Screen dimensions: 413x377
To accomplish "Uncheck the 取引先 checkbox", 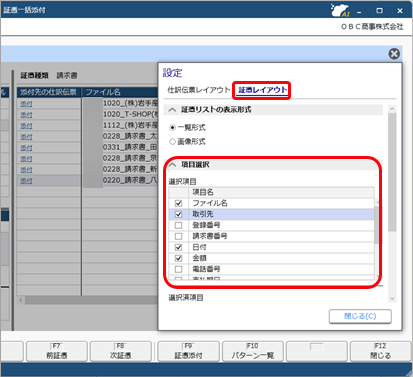I will [x=179, y=214].
